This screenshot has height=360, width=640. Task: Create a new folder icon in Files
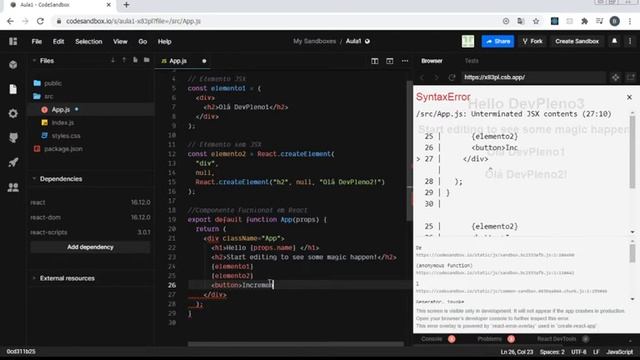tap(147, 60)
